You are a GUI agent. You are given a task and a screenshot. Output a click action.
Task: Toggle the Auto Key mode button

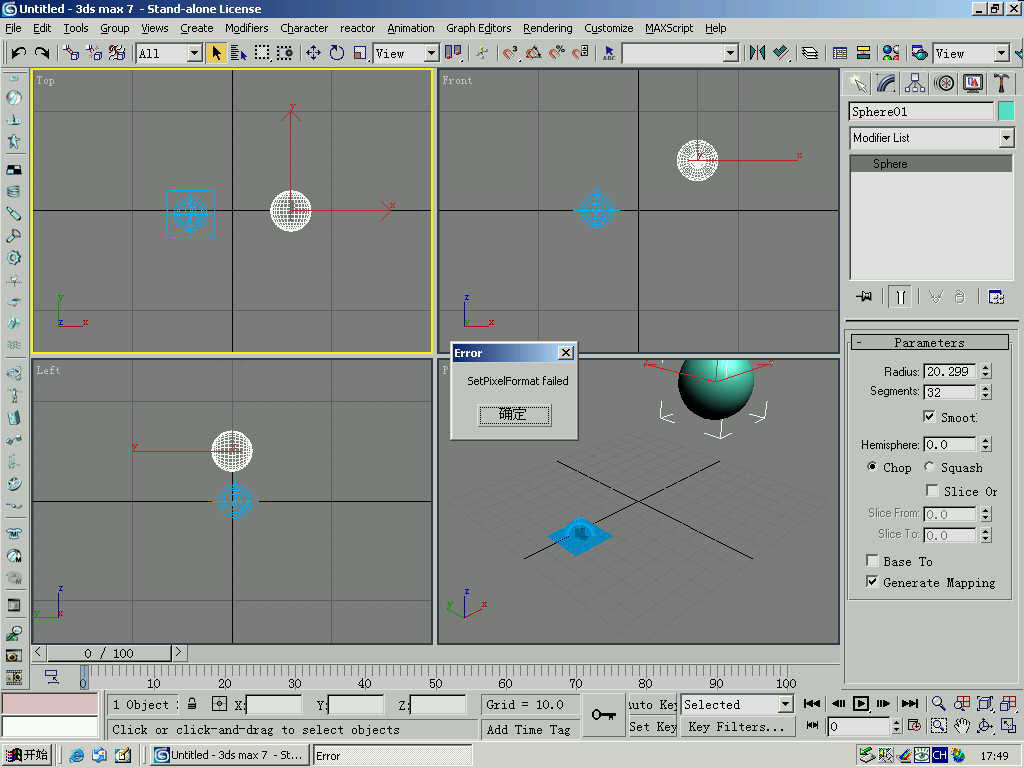pyautogui.click(x=652, y=704)
